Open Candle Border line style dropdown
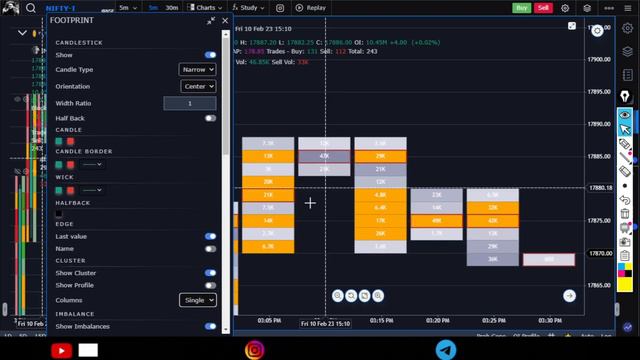Viewport: 640px width, 360px height. click(x=92, y=164)
